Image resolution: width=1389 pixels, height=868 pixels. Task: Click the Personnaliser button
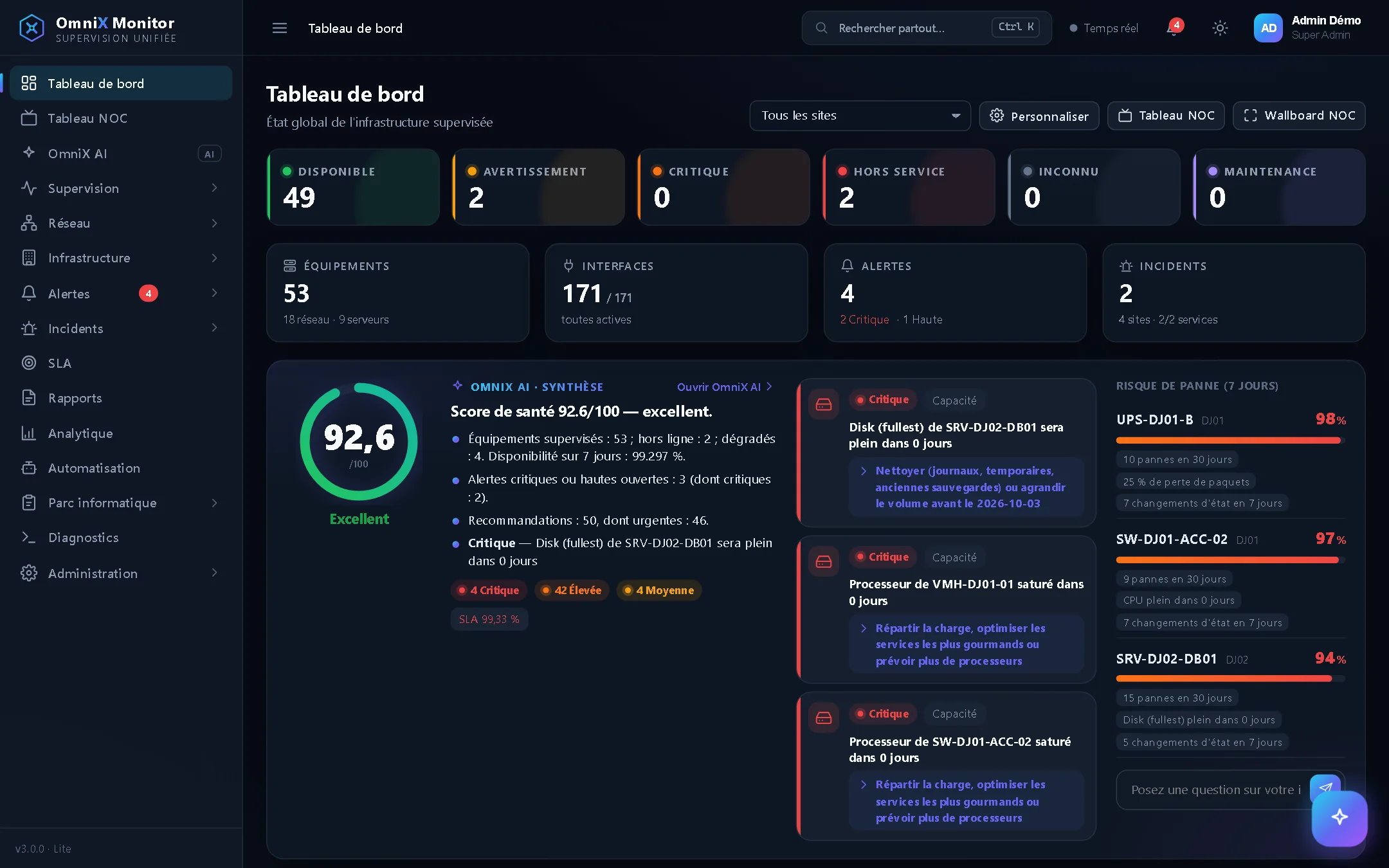point(1039,116)
